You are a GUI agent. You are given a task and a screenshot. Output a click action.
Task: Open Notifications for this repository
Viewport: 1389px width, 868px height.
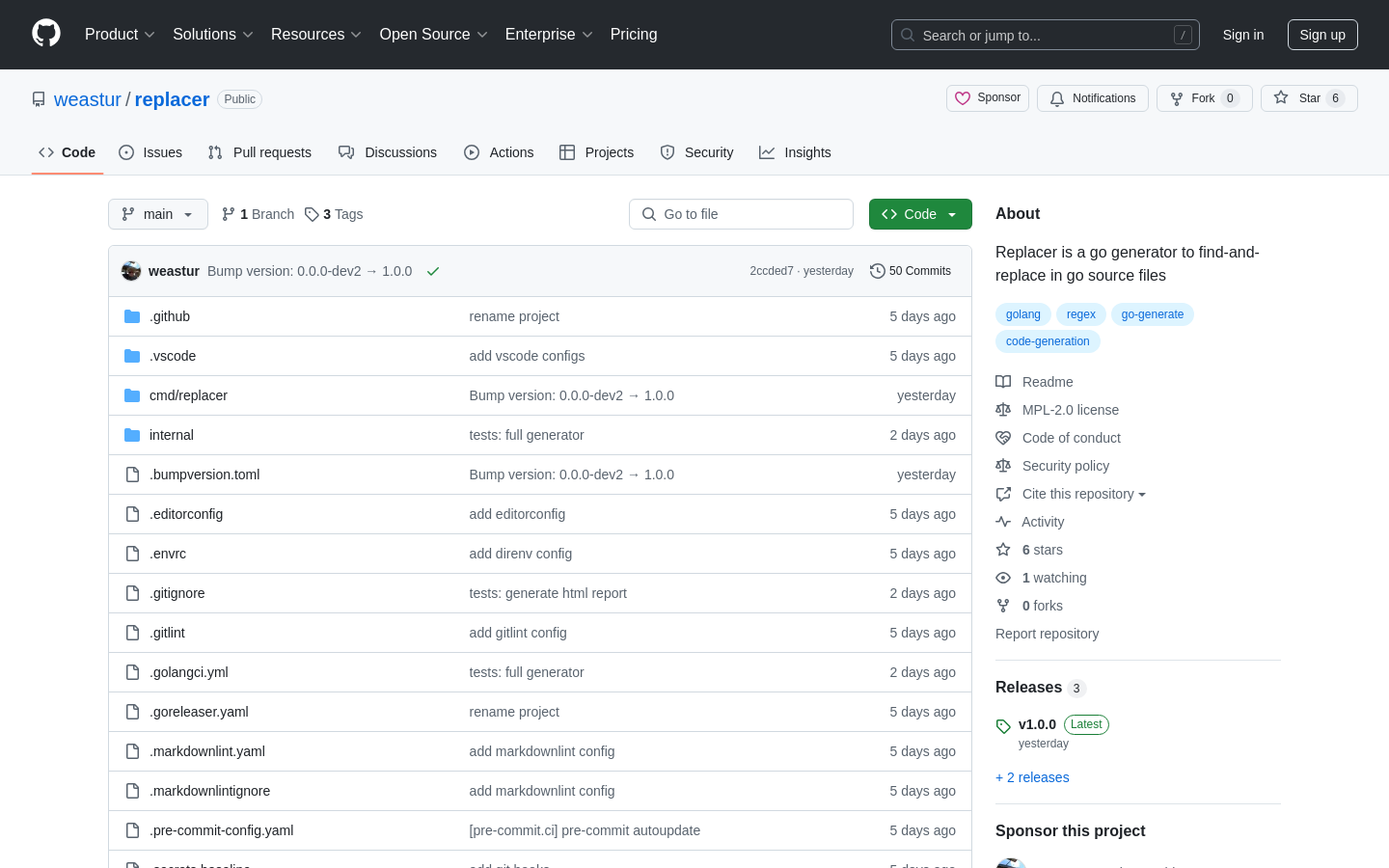pos(1093,98)
